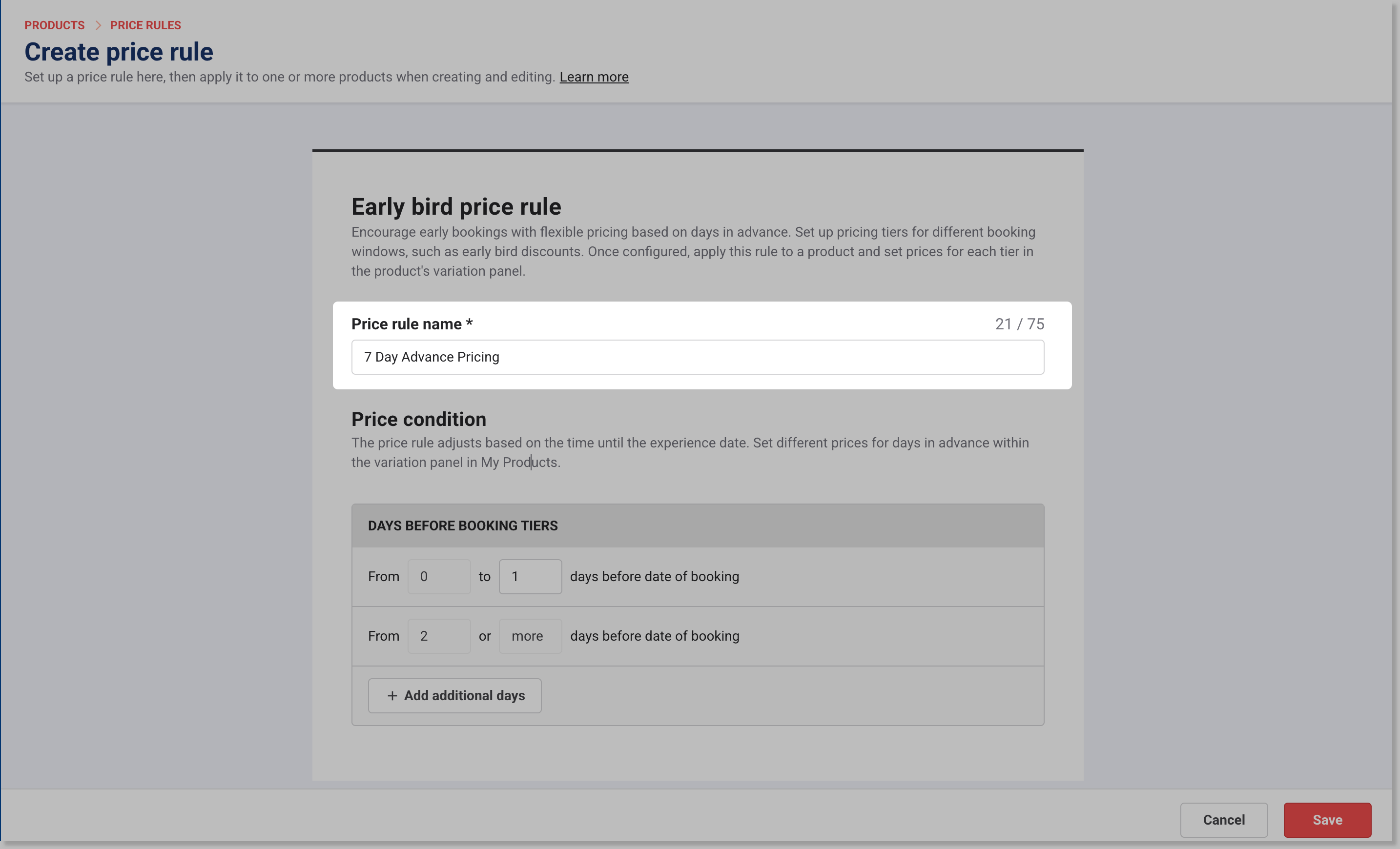Click the Price rule name label
Image resolution: width=1400 pixels, height=849 pixels.
coord(412,323)
